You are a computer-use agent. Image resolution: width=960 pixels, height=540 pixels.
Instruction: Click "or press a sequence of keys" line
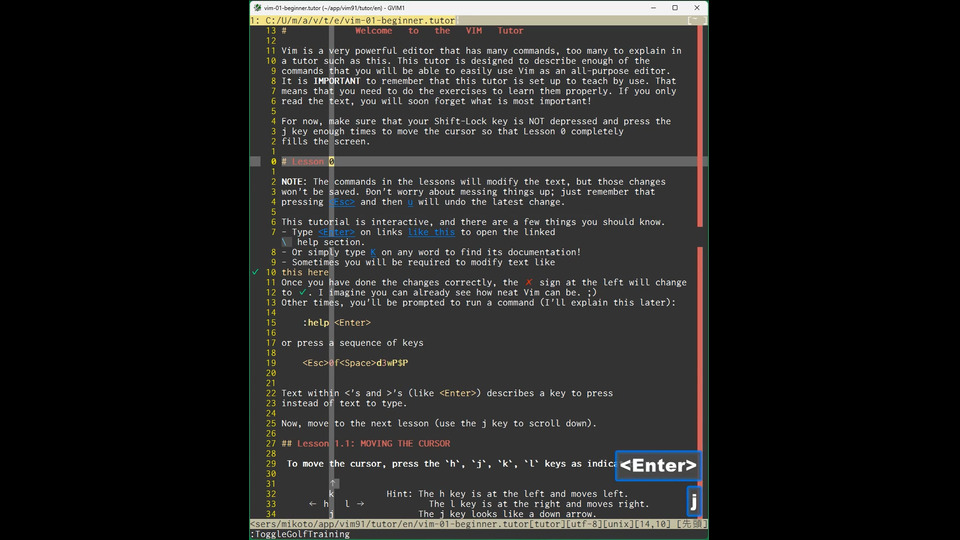click(x=352, y=343)
